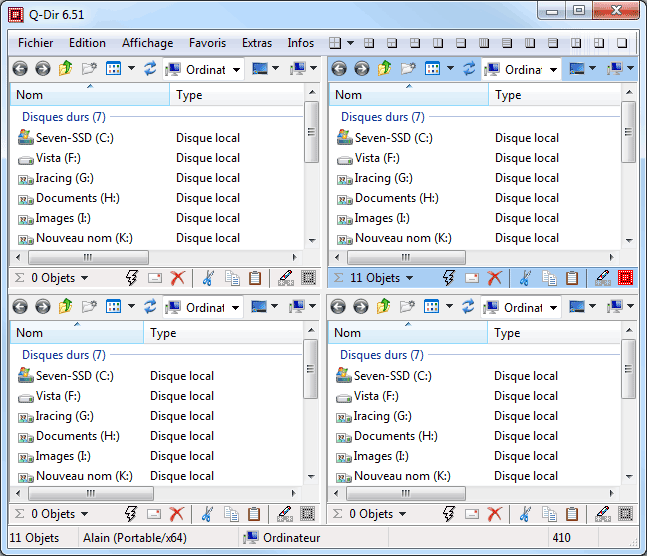Open the Favoris menu

coord(207,43)
